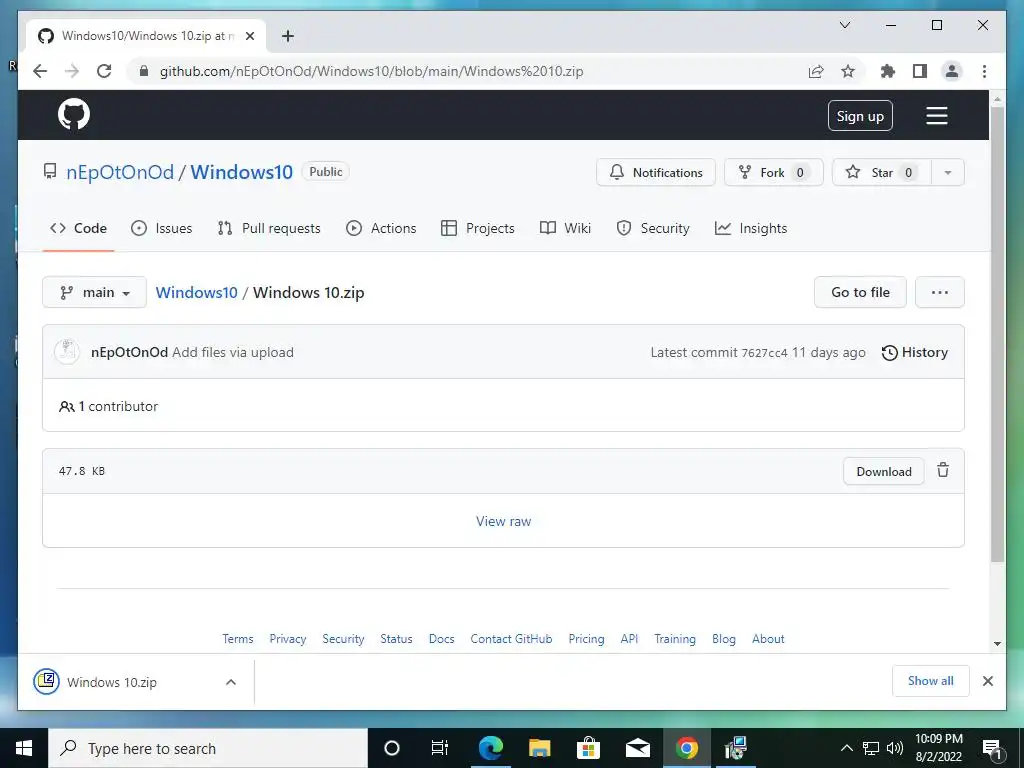Screen dimensions: 1024x768
Task: Click Chrome icon on taskbar
Action: coord(686,748)
